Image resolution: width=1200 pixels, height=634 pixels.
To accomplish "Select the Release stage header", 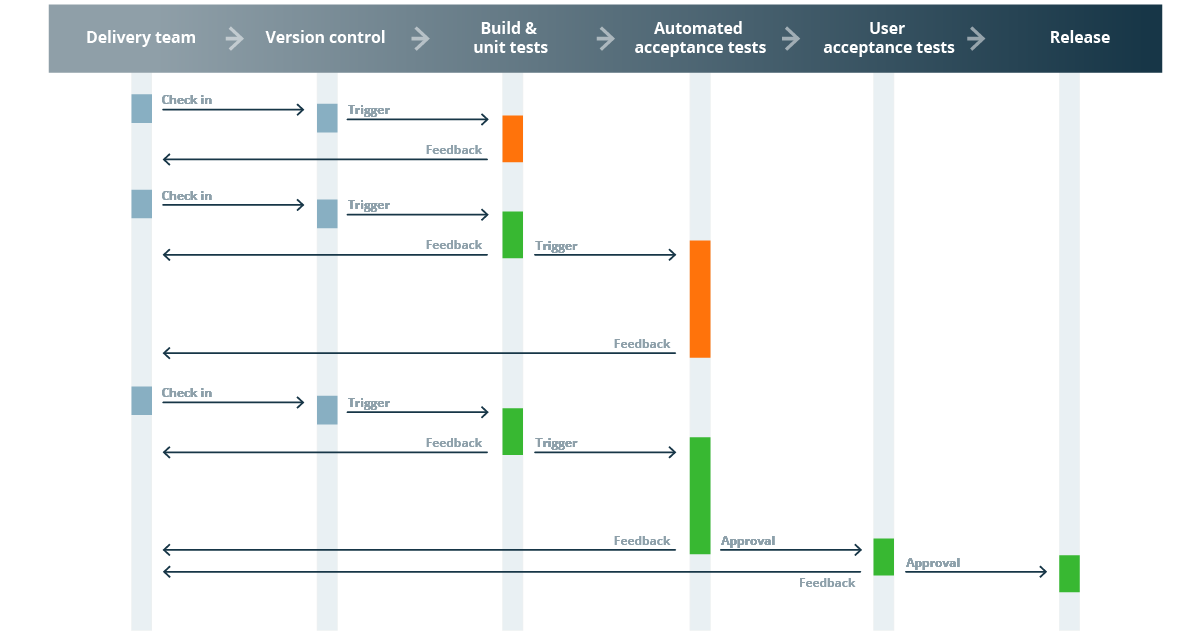I will click(x=1079, y=38).
